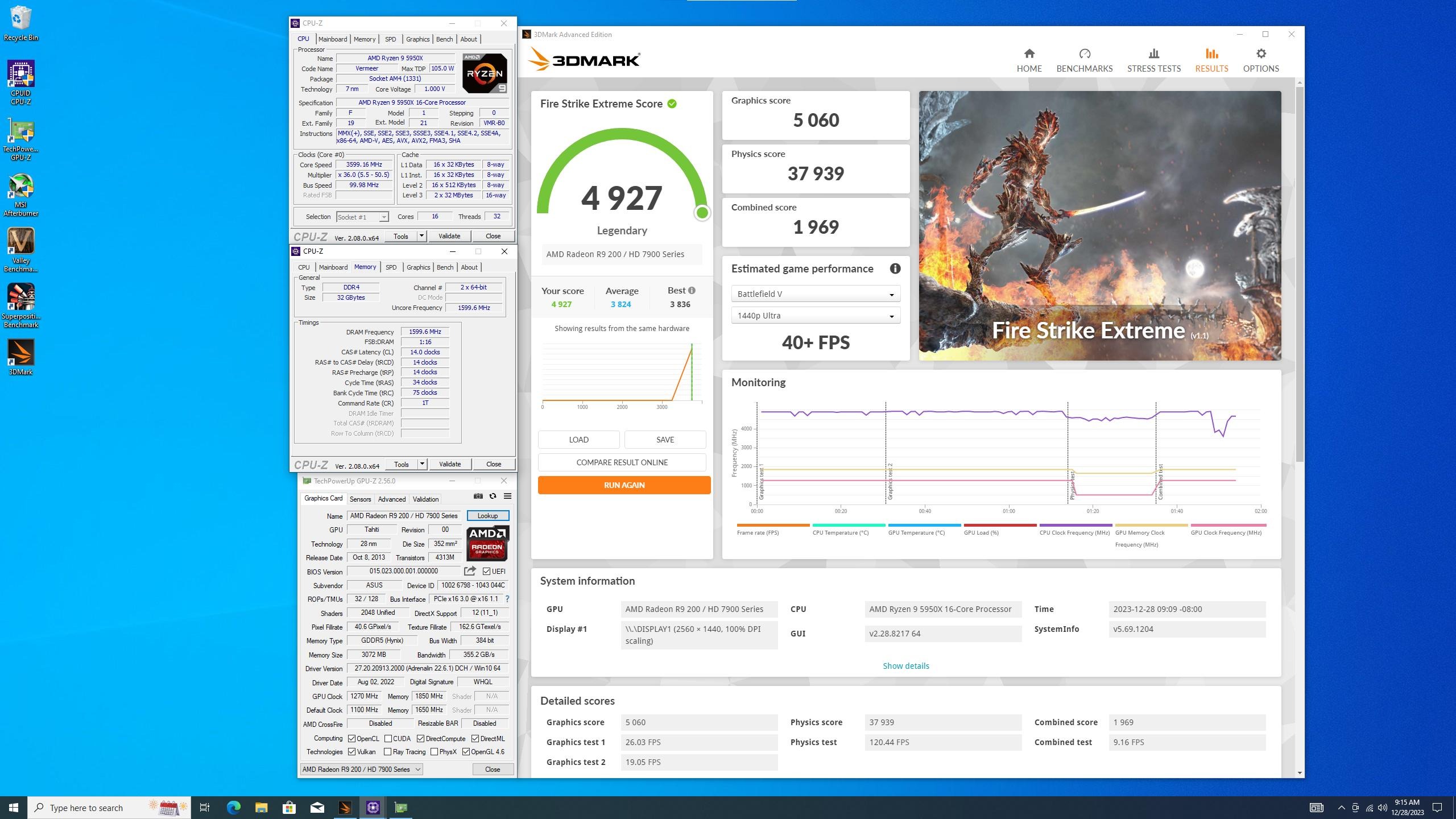The width and height of the screenshot is (1456, 819).
Task: Open 3DMark desktop shortcut
Action: [21, 357]
